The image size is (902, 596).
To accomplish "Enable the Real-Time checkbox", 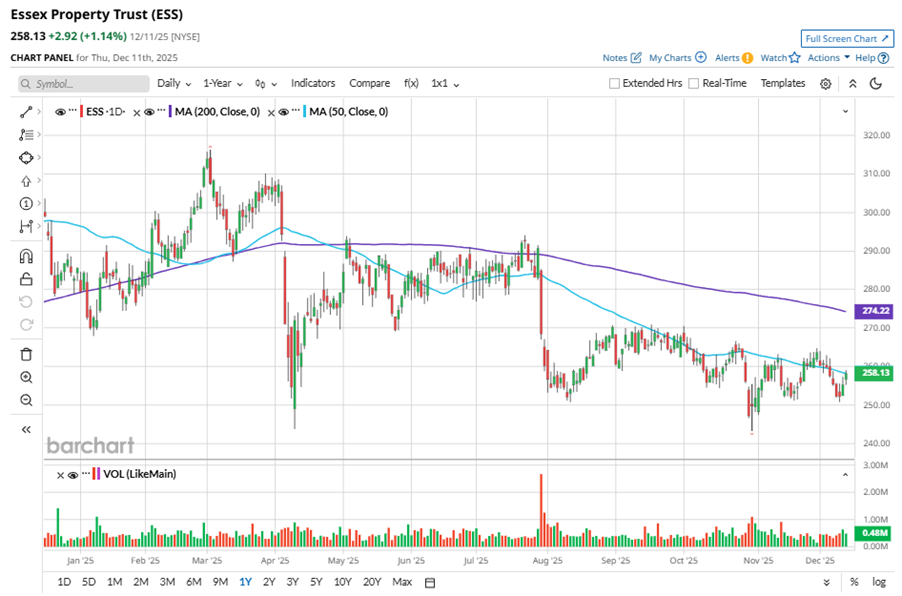I will tap(694, 83).
